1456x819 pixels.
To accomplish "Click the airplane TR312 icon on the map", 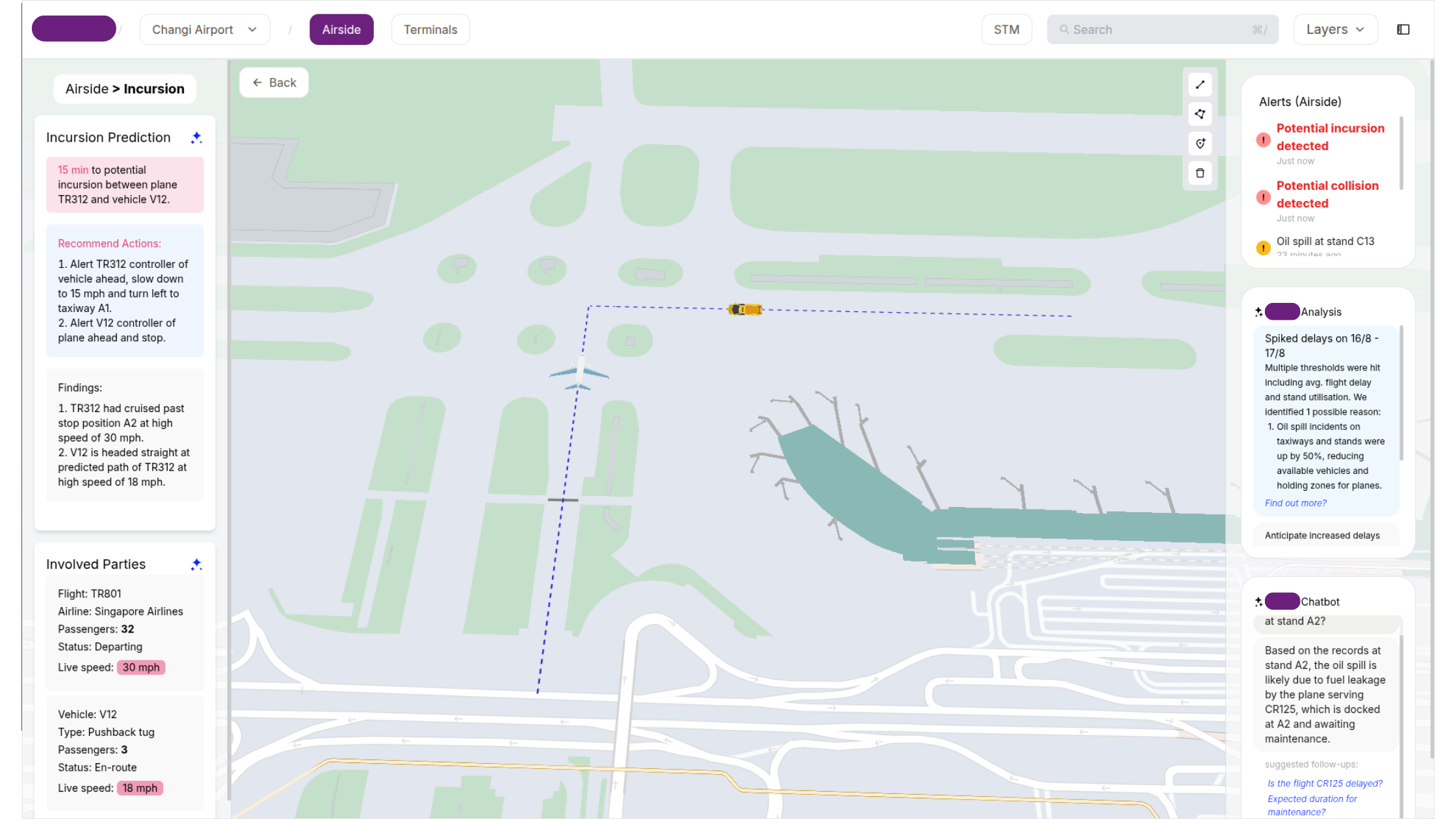I will click(579, 372).
